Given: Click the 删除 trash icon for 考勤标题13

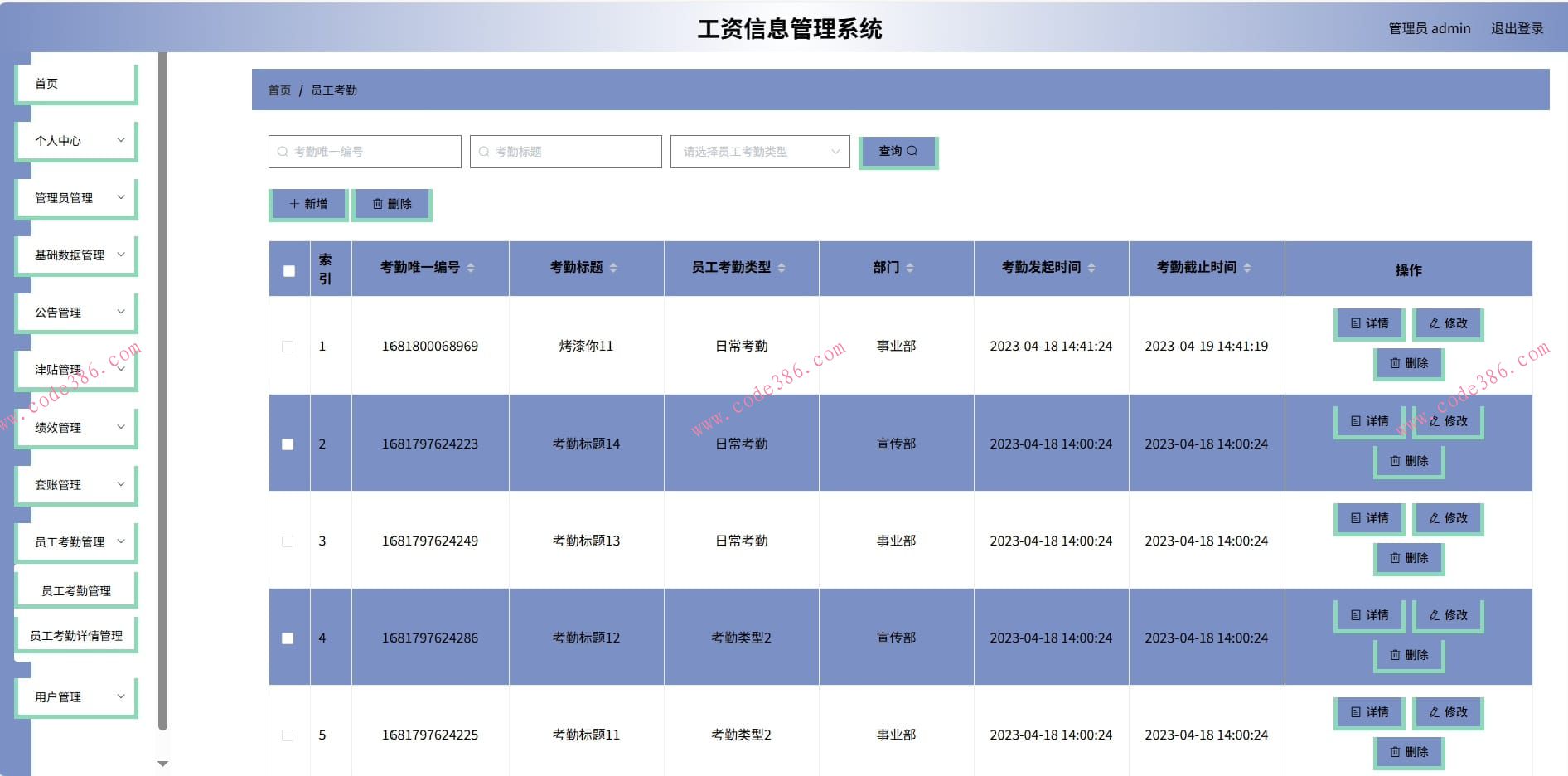Looking at the screenshot, I should (1393, 558).
